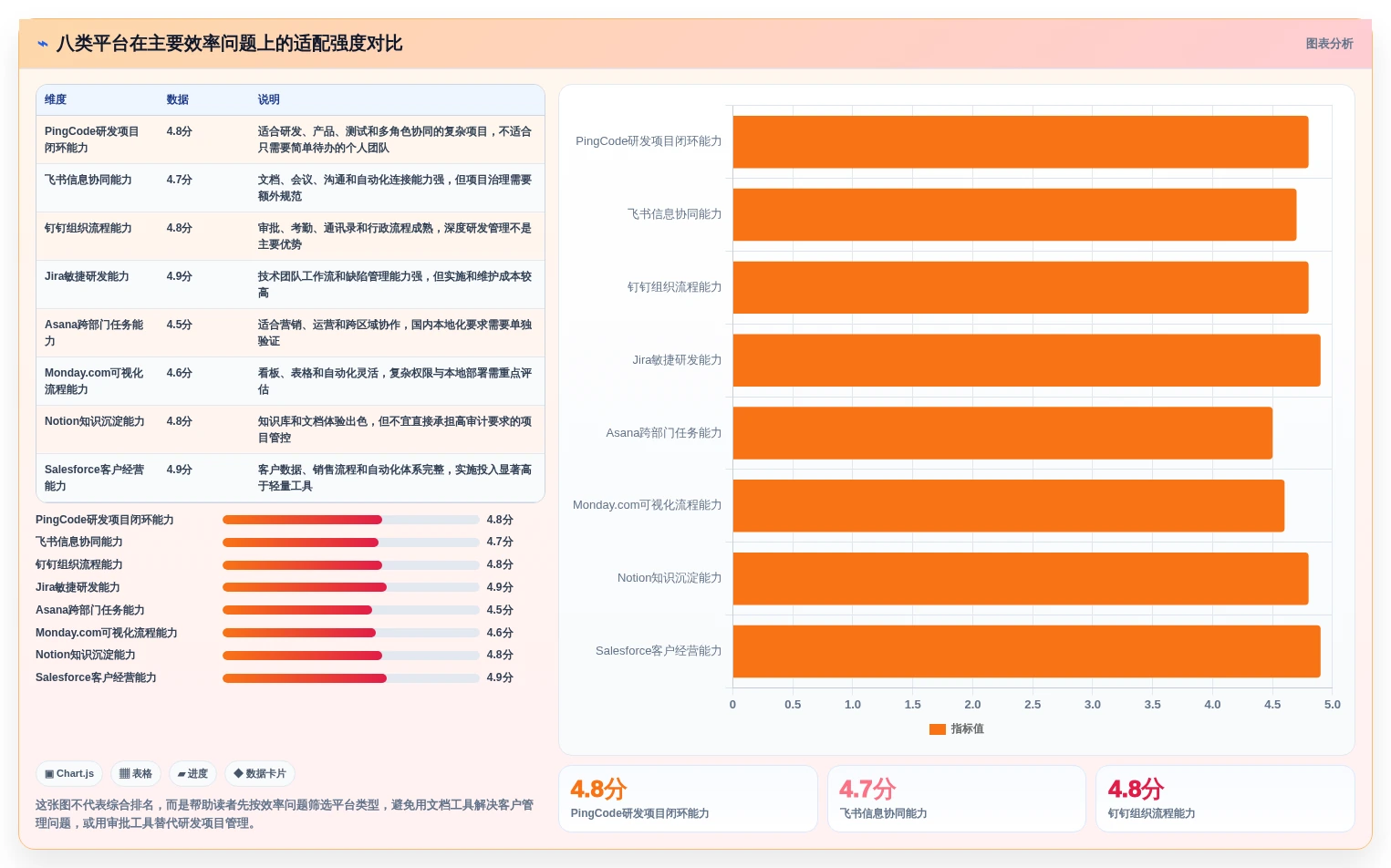
Task: Click the PingCode description about 复杂项目
Action: (395, 139)
